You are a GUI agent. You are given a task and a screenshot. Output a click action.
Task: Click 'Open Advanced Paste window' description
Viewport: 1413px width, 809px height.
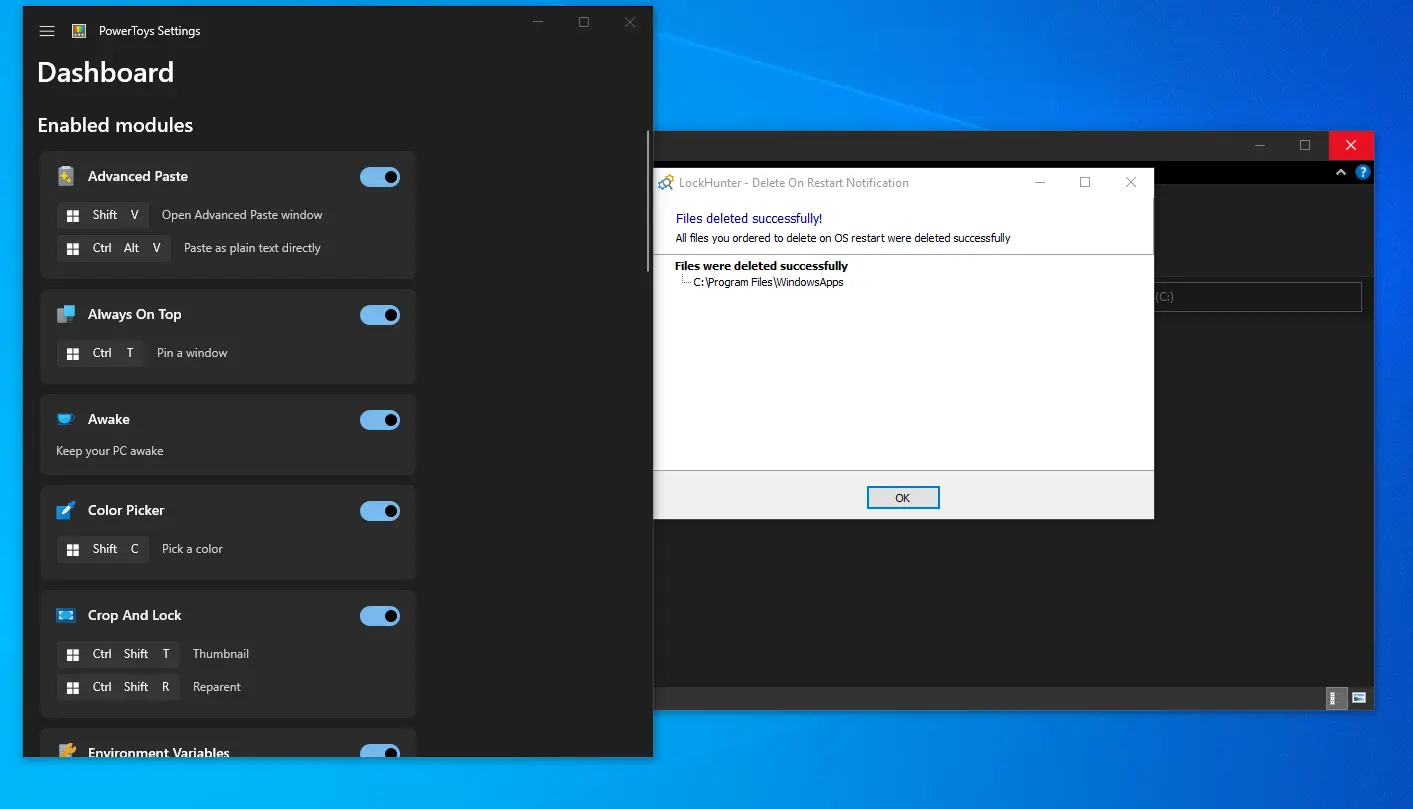[x=242, y=215]
